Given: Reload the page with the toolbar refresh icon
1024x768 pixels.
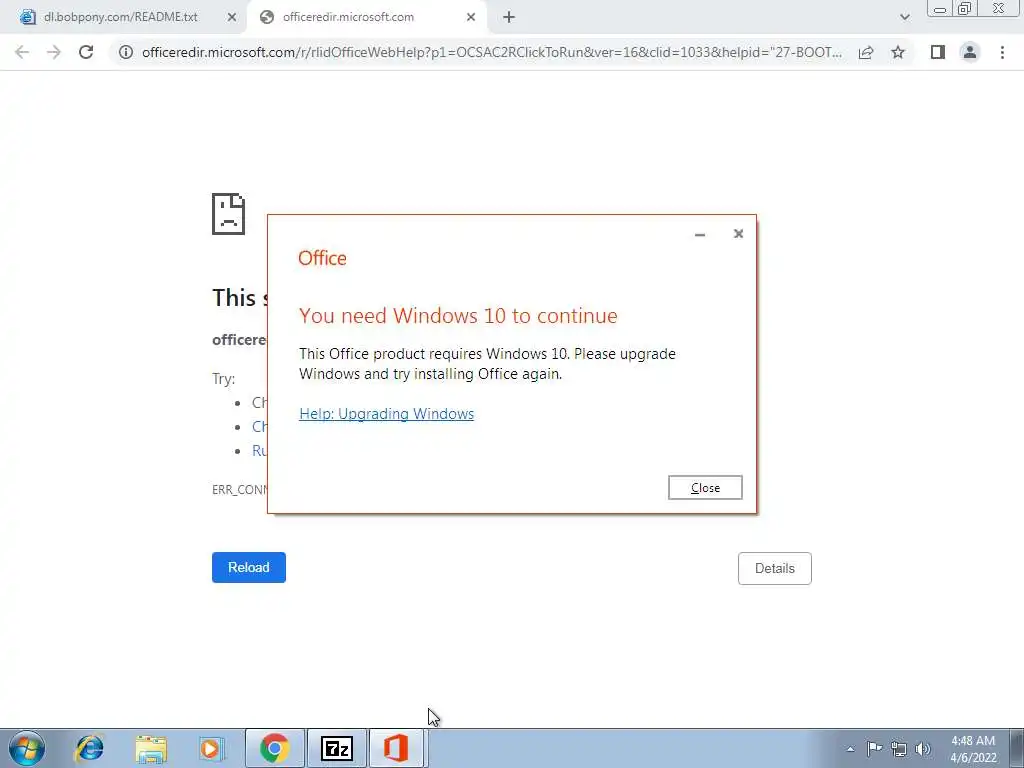Looking at the screenshot, I should pyautogui.click(x=86, y=52).
